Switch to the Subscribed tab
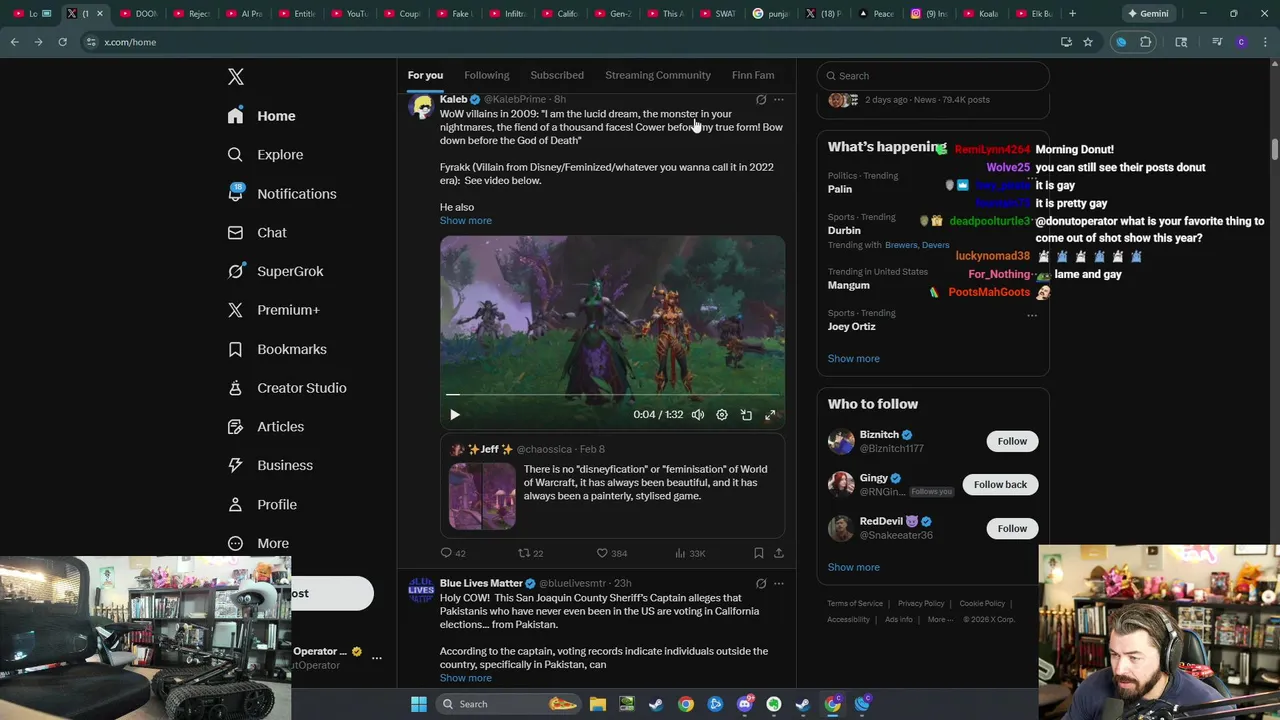1280x720 pixels. [x=557, y=75]
